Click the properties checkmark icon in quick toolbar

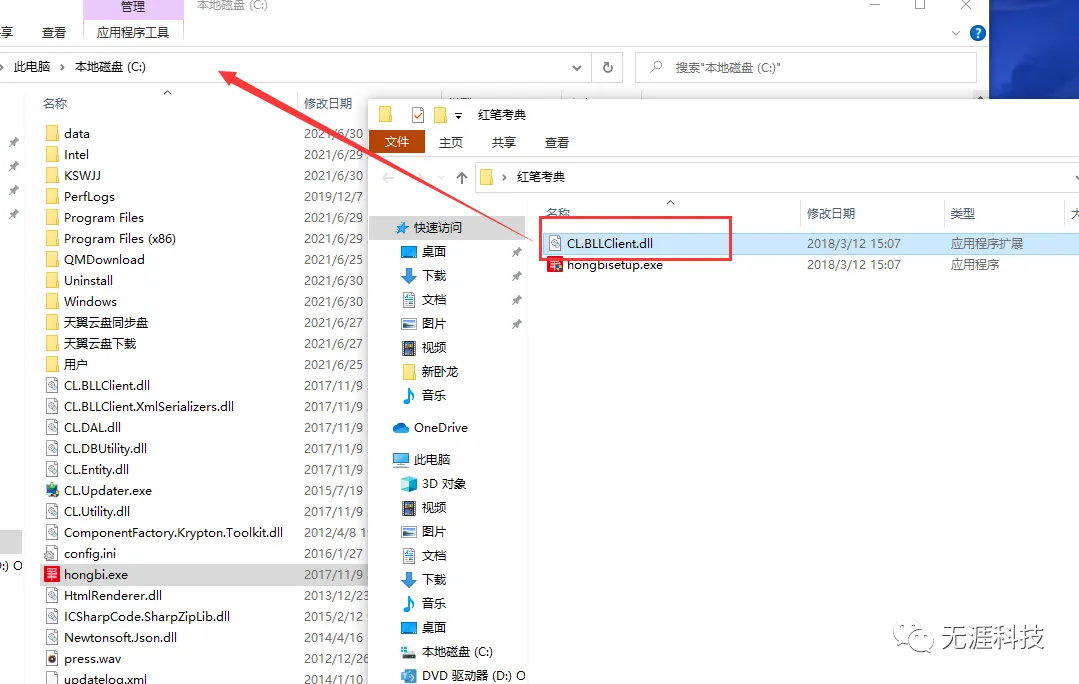pyautogui.click(x=418, y=114)
